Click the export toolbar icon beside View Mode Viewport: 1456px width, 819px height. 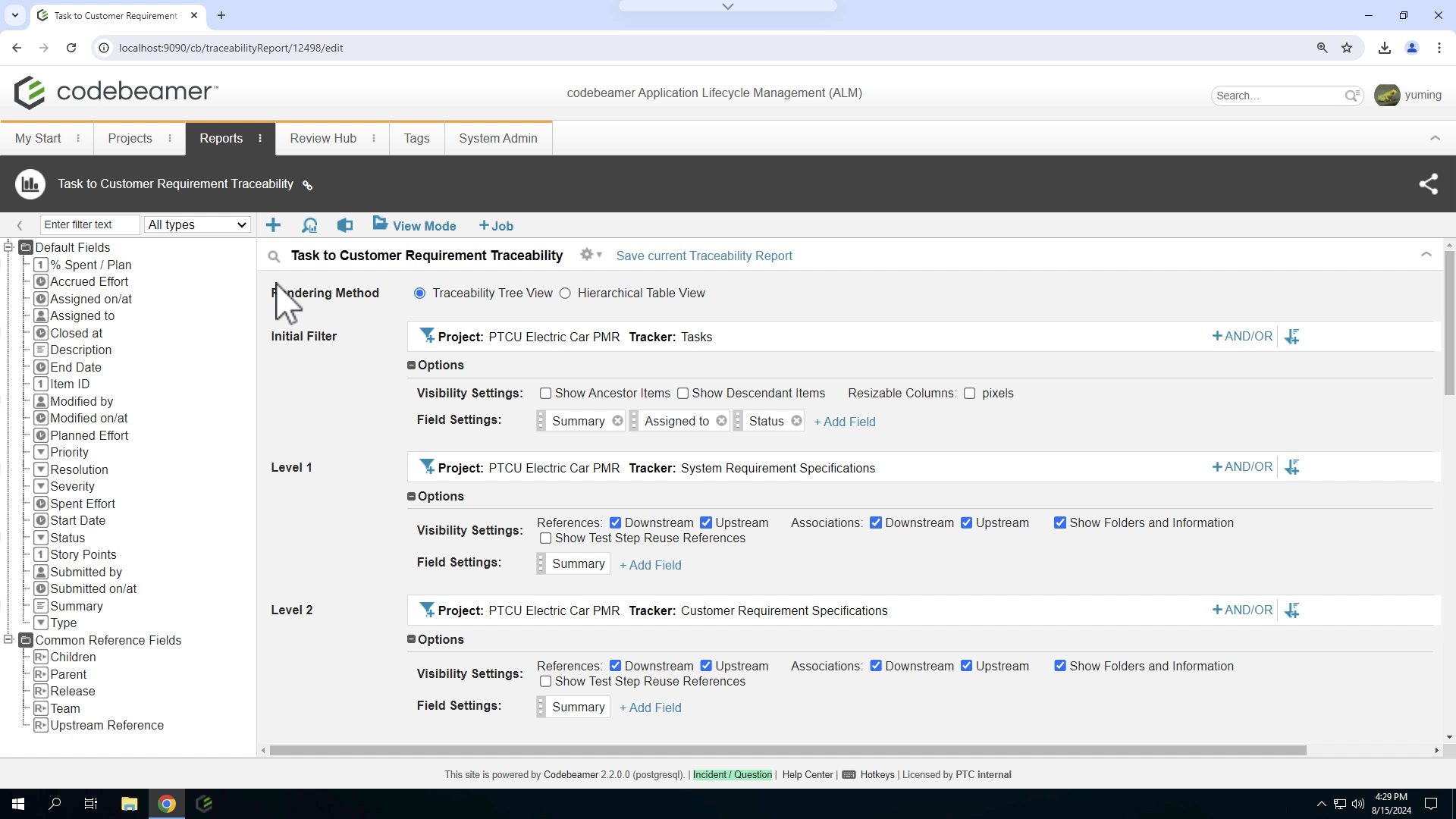point(345,225)
